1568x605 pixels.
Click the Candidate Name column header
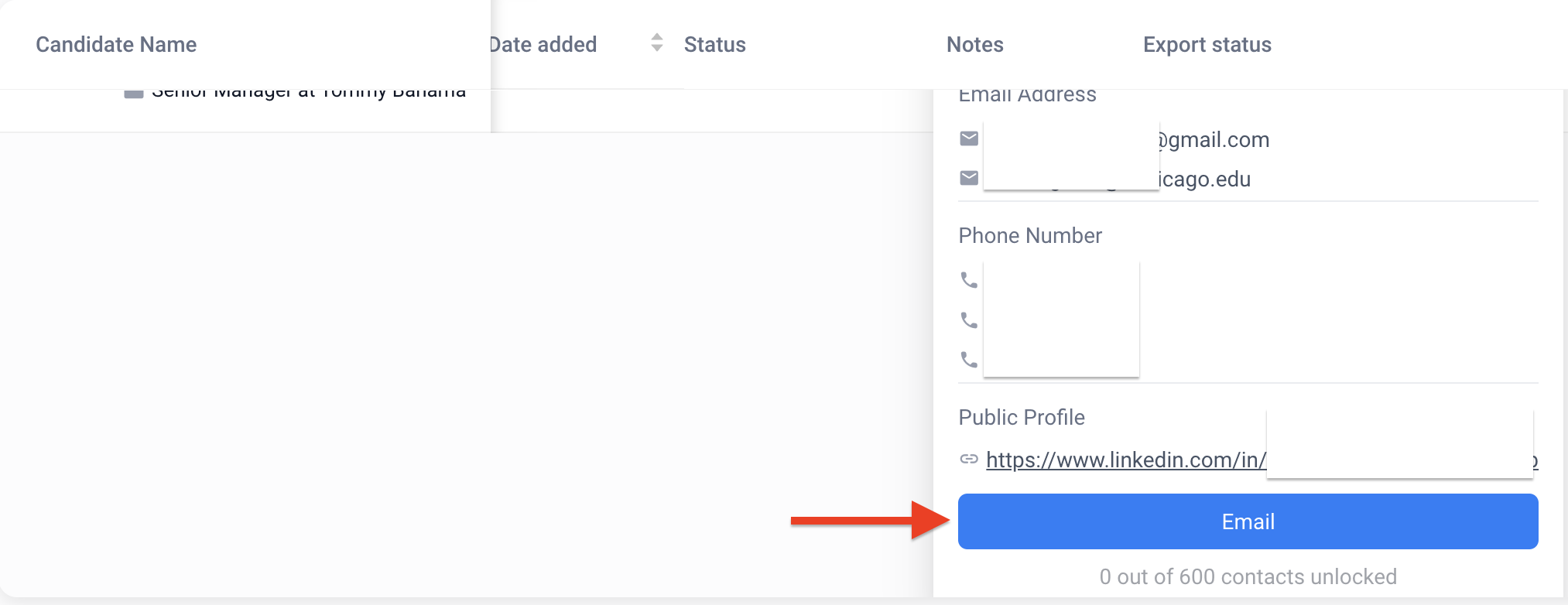click(x=116, y=45)
